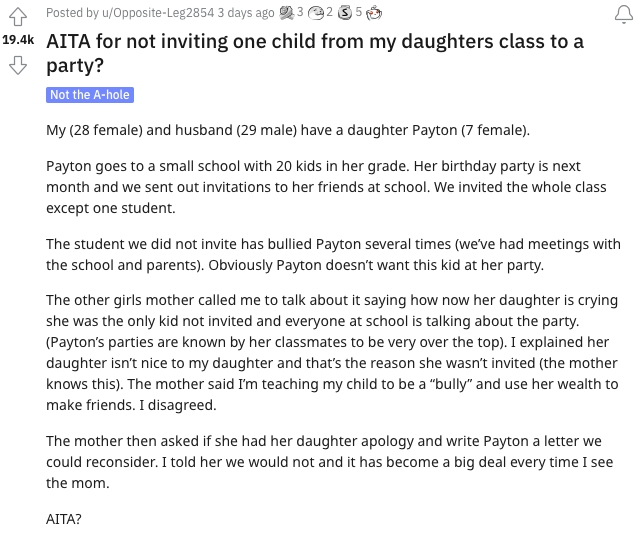Viewport: 635px width, 537px height.
Task: Click the 19.4k vote score
Action: 18,41
